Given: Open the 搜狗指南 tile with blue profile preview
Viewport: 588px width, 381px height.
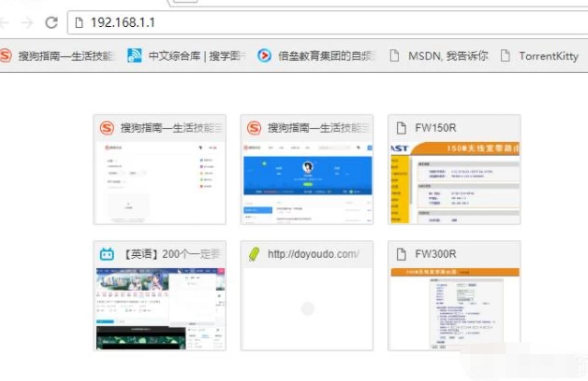Looking at the screenshot, I should [x=307, y=170].
